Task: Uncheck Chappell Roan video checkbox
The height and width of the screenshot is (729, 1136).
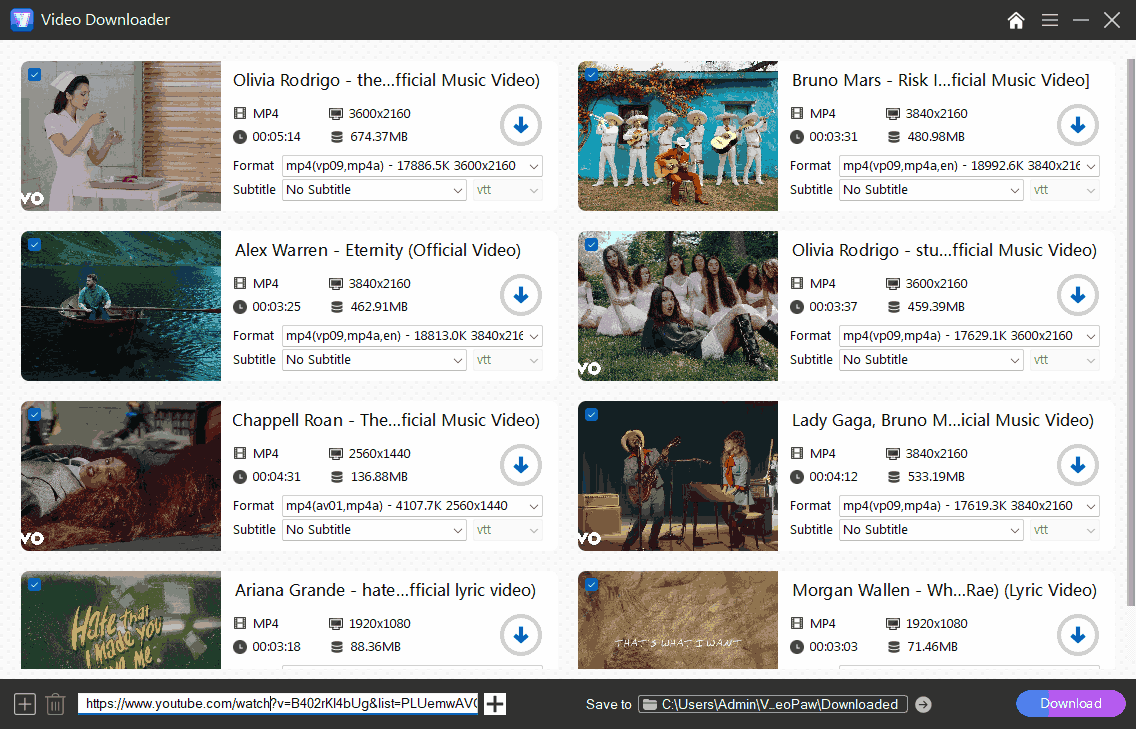Action: [x=35, y=415]
